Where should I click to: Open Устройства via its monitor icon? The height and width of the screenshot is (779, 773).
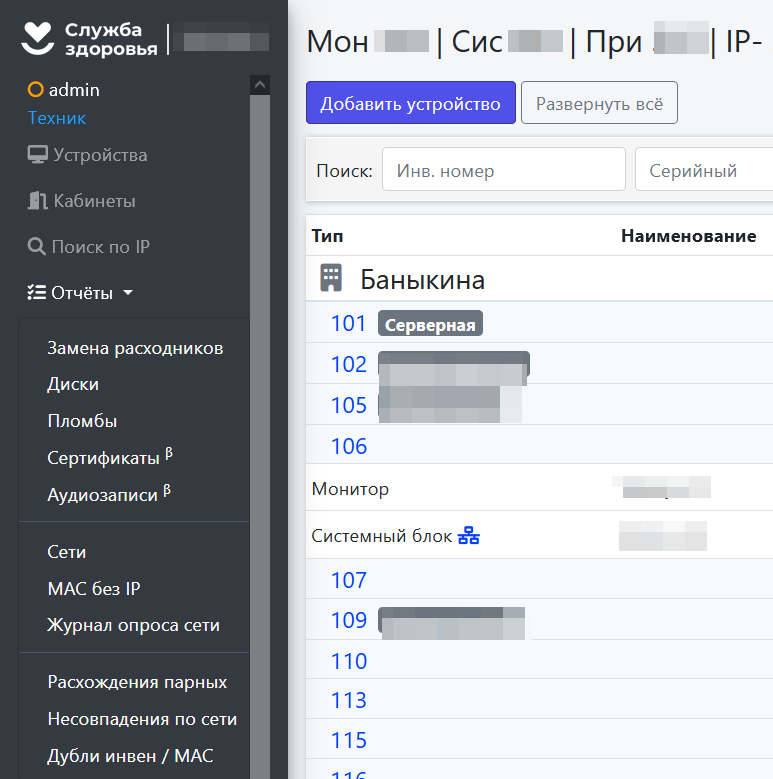coord(37,155)
